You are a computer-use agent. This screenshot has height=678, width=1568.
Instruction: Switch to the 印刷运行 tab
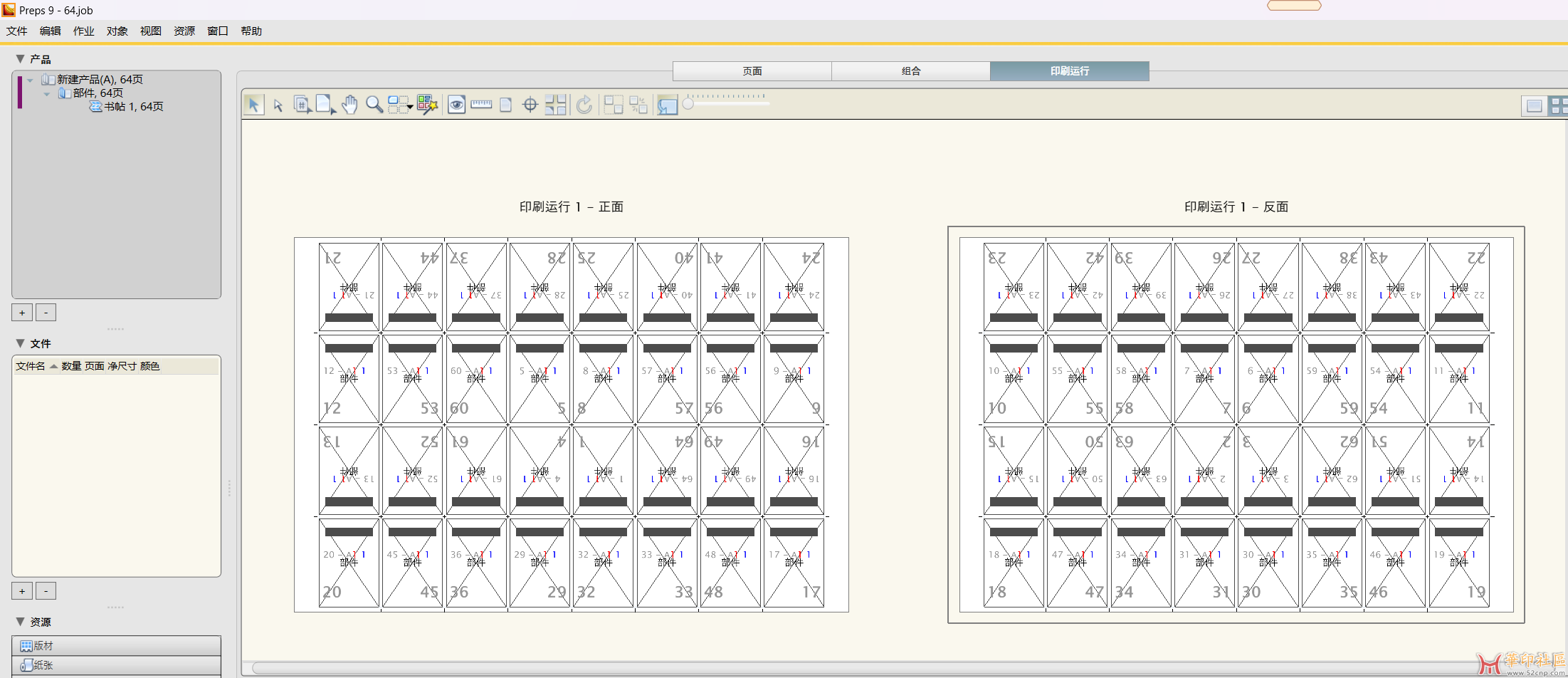tap(1069, 71)
